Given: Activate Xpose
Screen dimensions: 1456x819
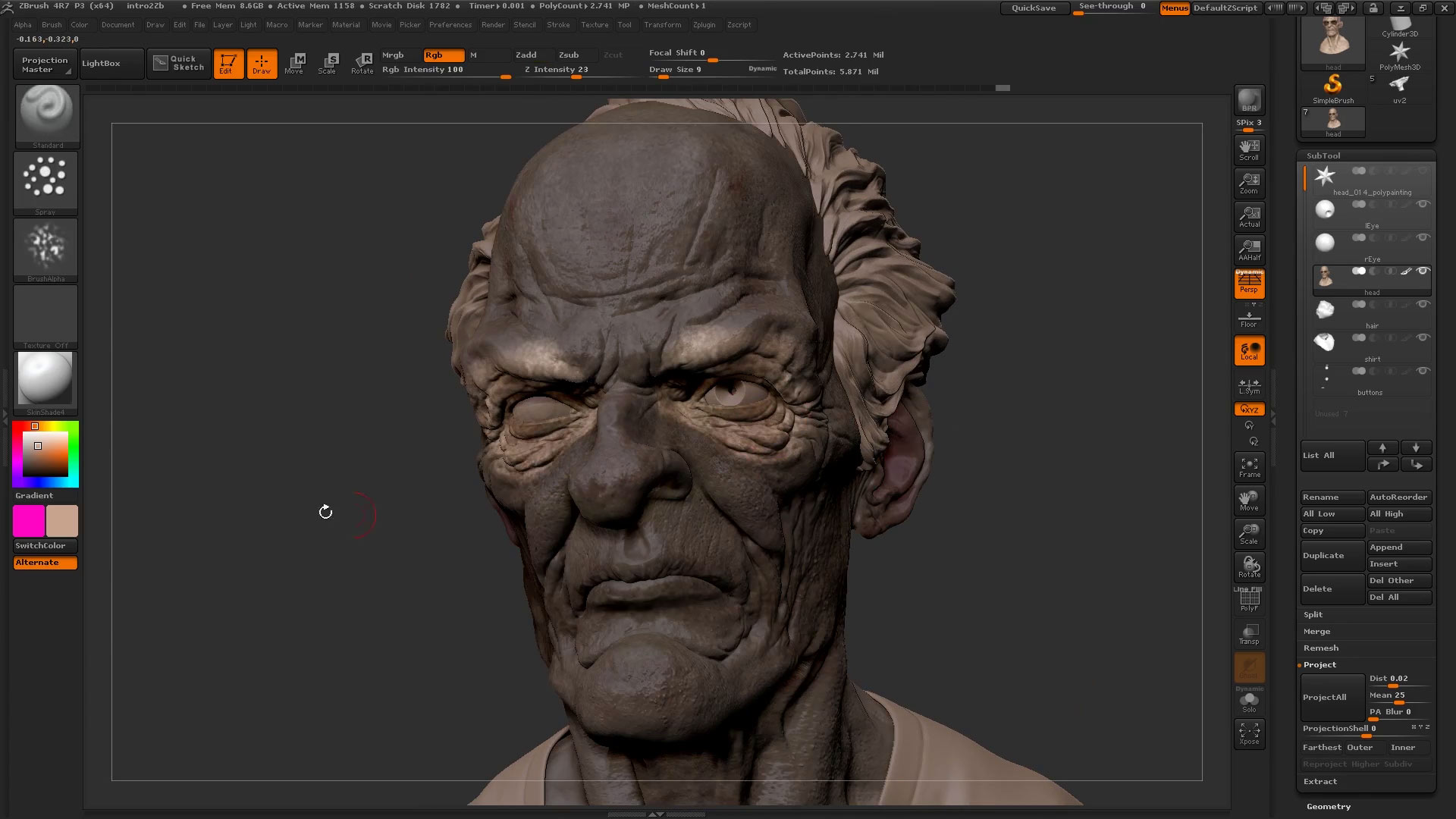Looking at the screenshot, I should pyautogui.click(x=1249, y=733).
